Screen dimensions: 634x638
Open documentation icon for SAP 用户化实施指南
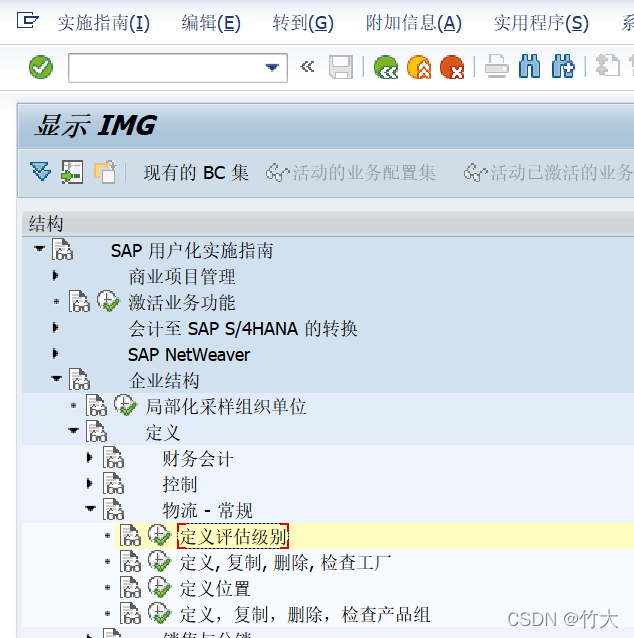(x=62, y=250)
